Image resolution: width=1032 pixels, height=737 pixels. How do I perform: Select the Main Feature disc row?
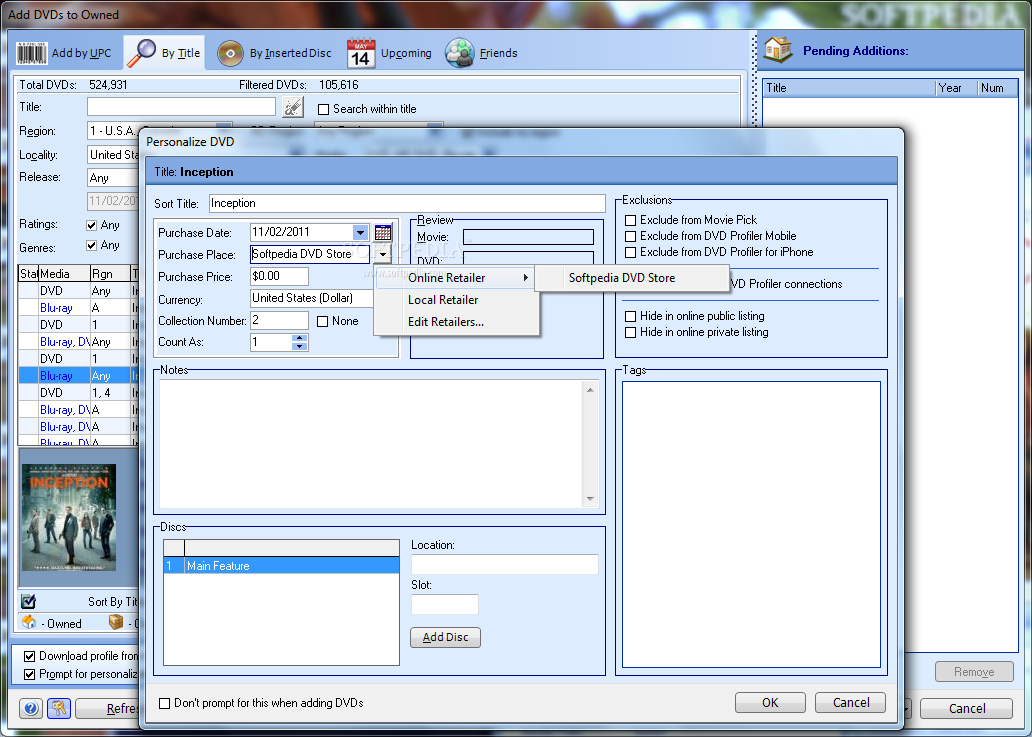tap(281, 565)
